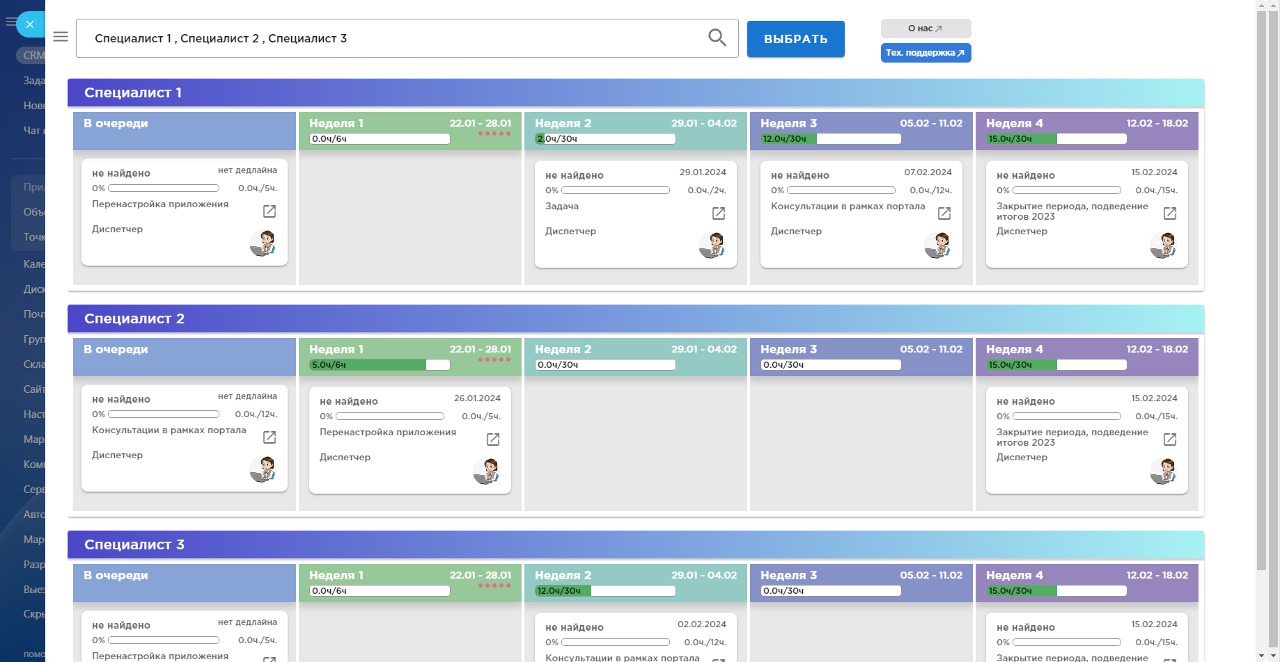Click Задача title in Специалист 1 card
The image size is (1280, 662).
[562, 206]
